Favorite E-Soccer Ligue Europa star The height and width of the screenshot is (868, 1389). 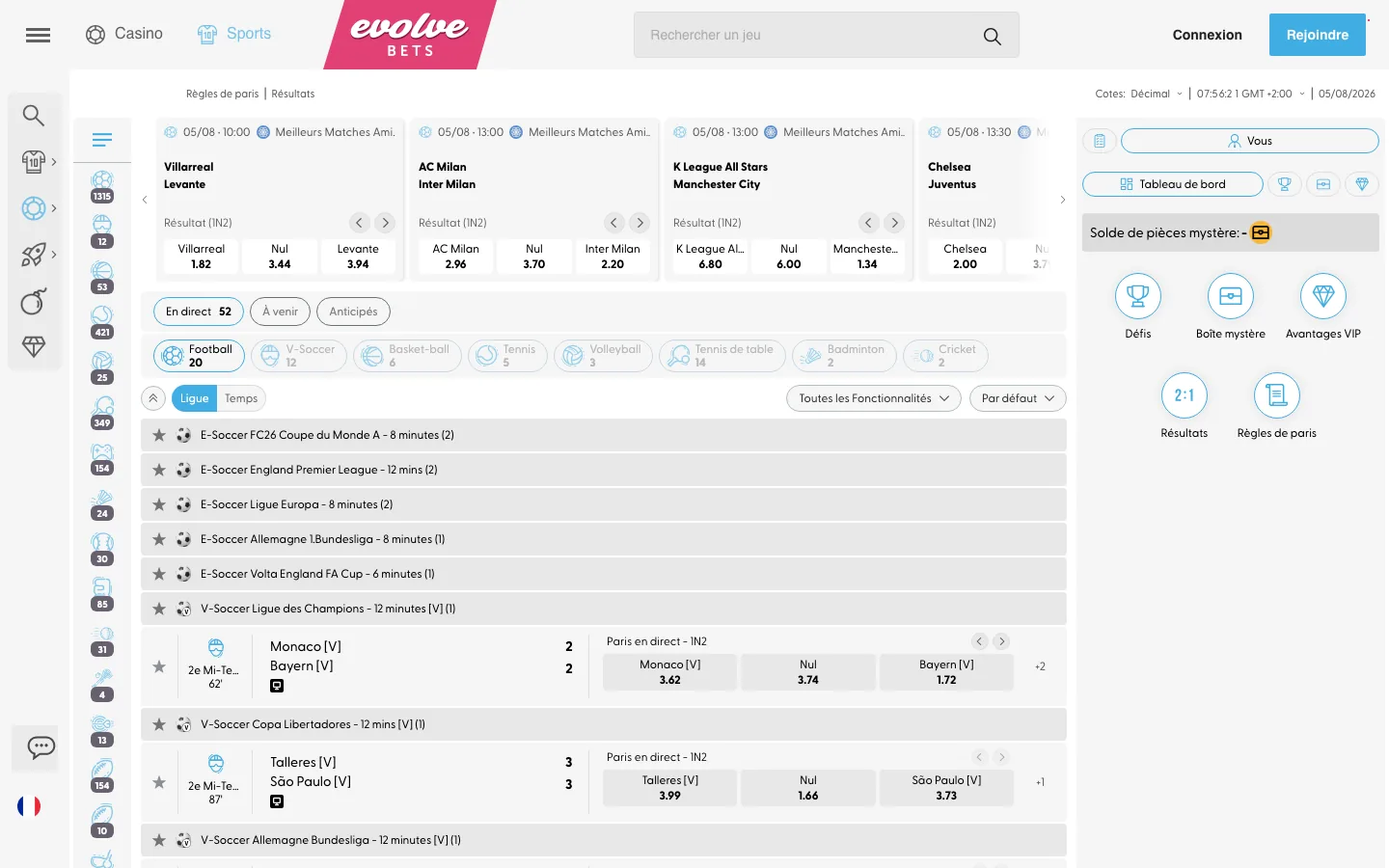point(159,504)
